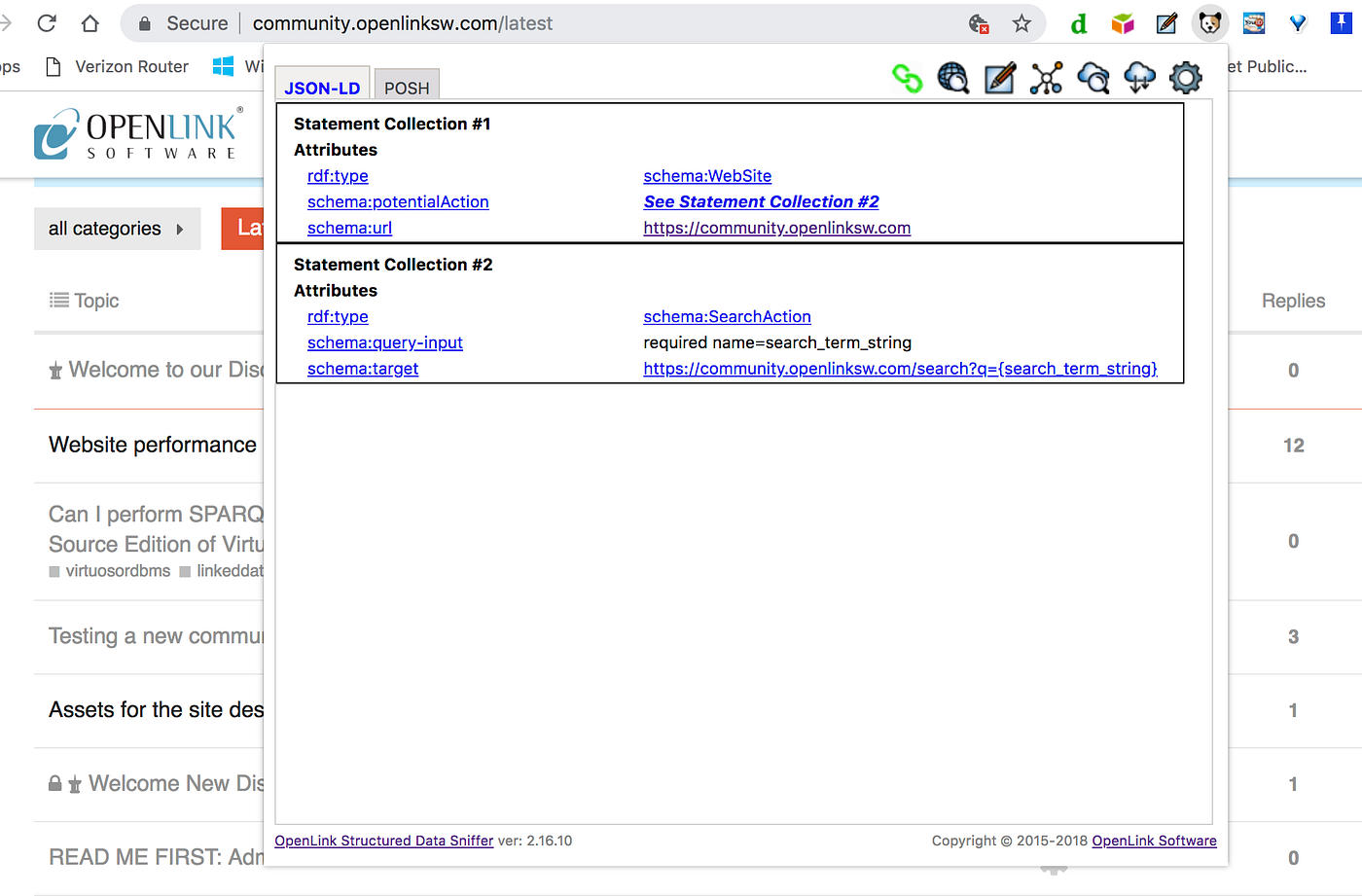Image resolution: width=1362 pixels, height=896 pixels.
Task: Open the search?q={search_term_string} target link
Action: click(900, 369)
